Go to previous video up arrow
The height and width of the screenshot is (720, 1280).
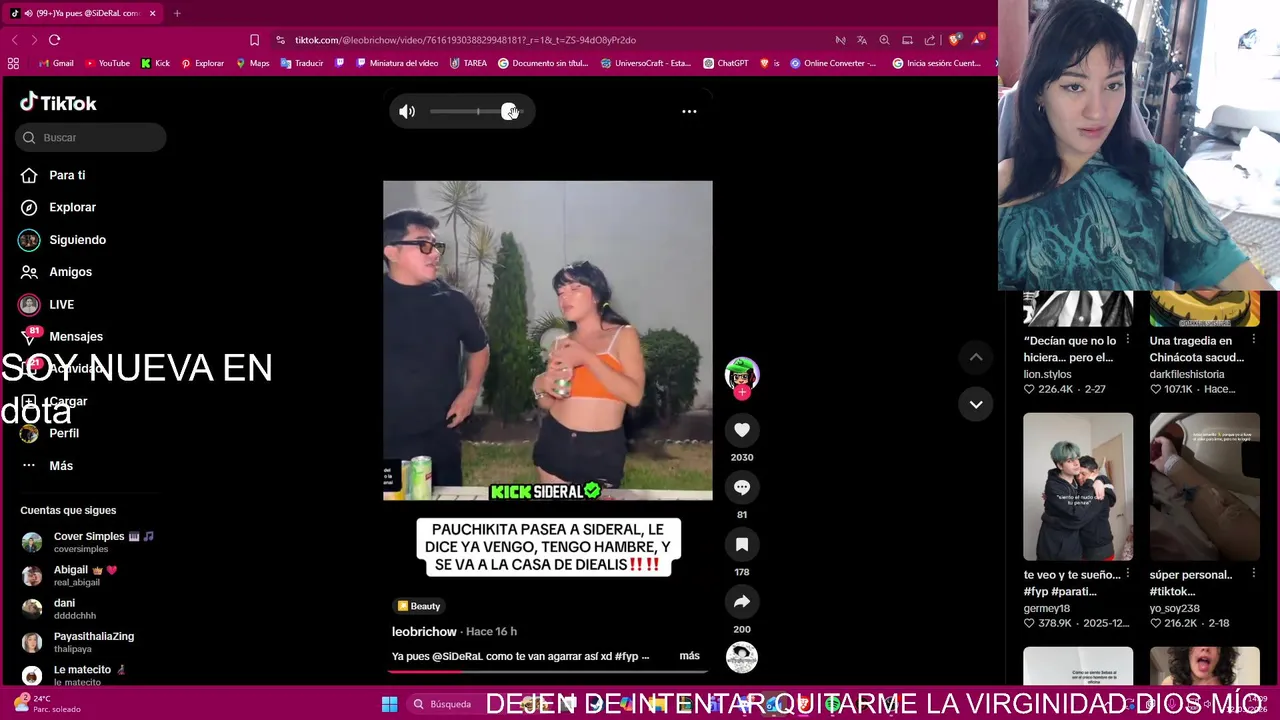point(976,357)
